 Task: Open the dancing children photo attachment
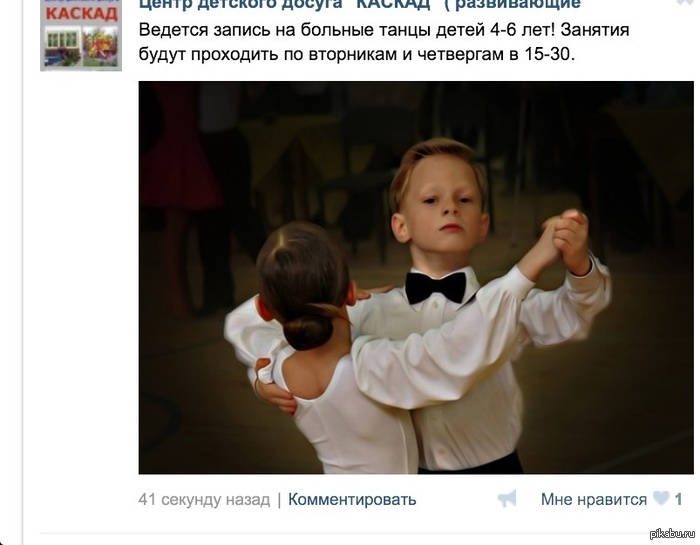pos(416,278)
